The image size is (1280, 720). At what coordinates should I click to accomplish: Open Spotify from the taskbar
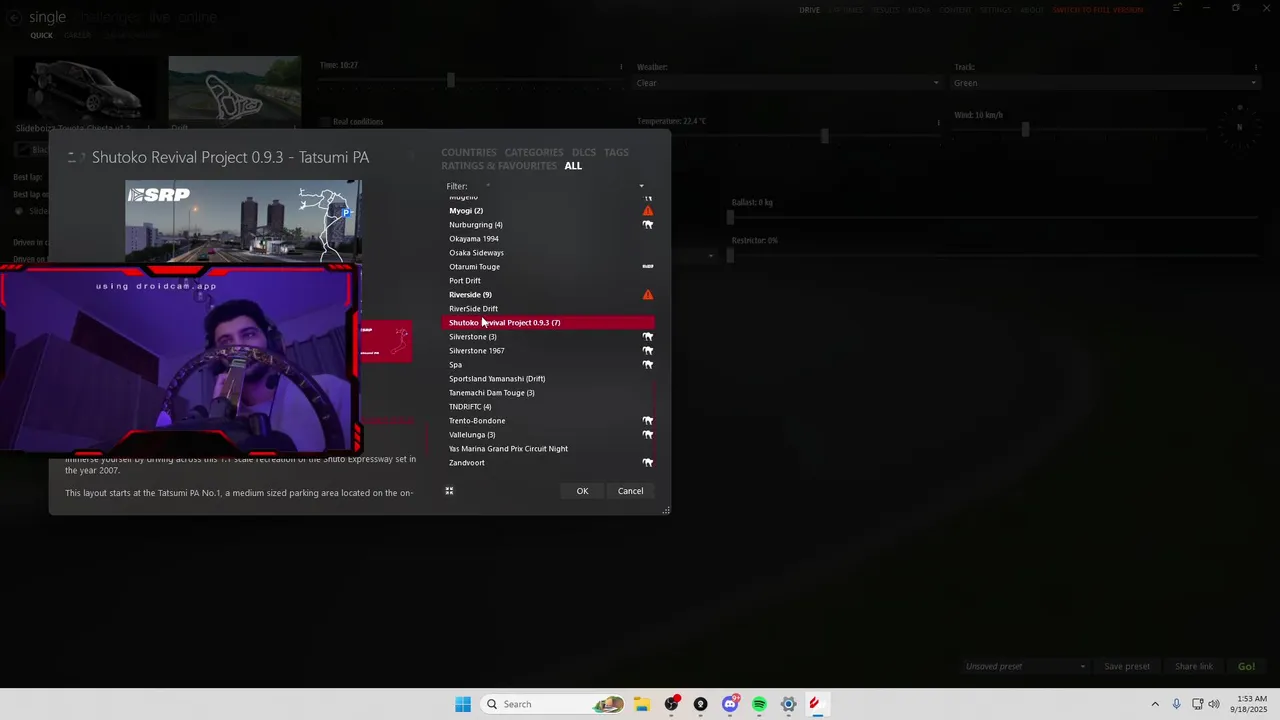coord(759,704)
